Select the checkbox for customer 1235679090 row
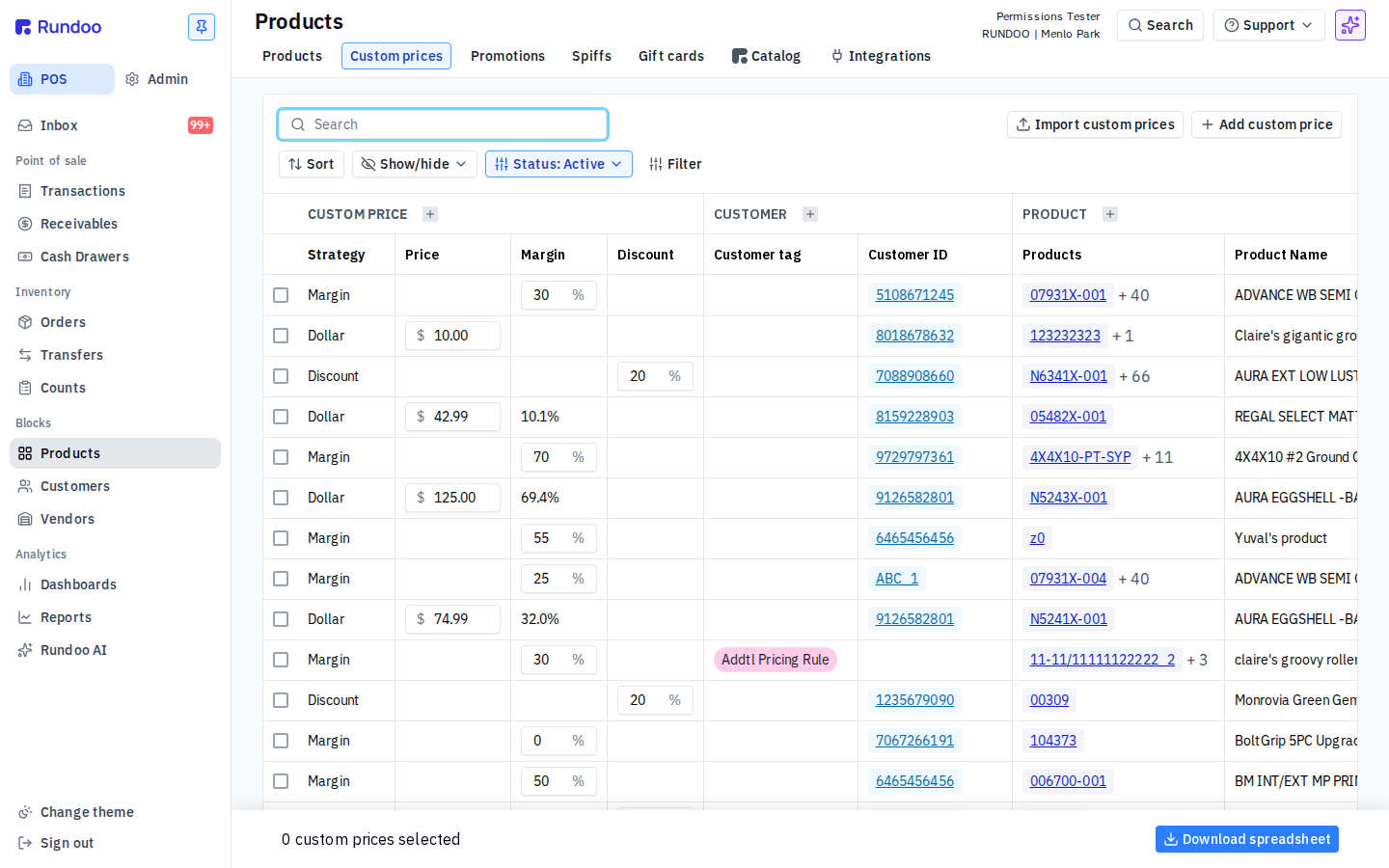The image size is (1389, 868). click(x=281, y=700)
